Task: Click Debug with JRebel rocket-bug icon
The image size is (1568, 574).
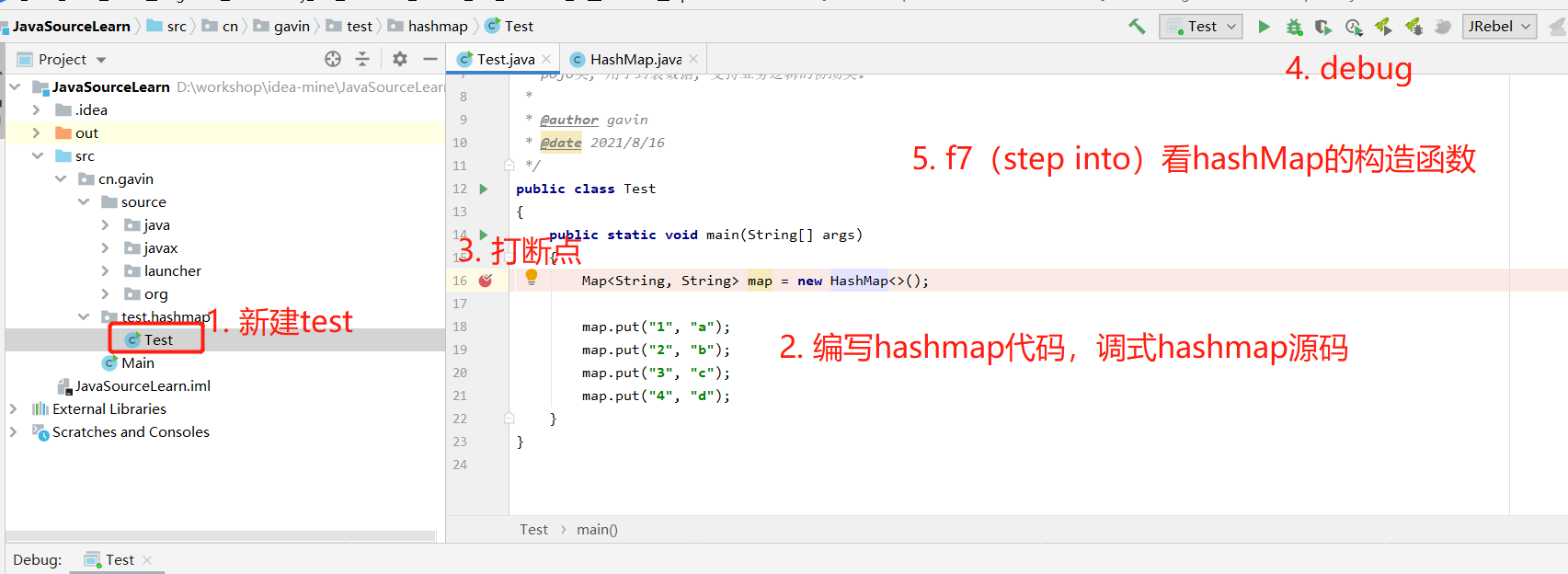Action: tap(1413, 27)
